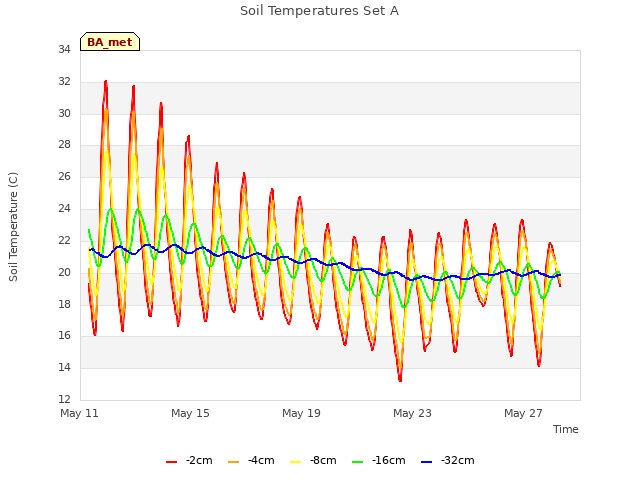Click the May 27 x-axis tick label
This screenshot has height=480, width=640.
523,413
